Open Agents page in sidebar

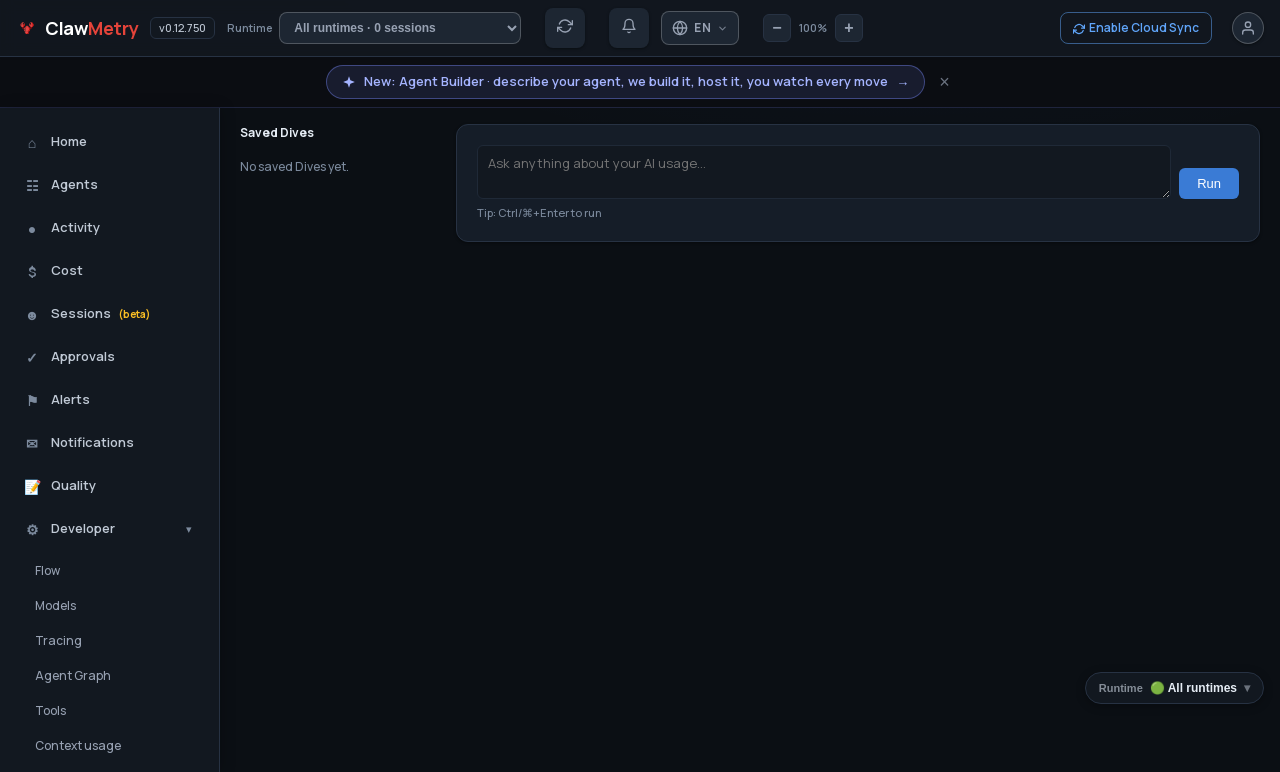point(110,185)
